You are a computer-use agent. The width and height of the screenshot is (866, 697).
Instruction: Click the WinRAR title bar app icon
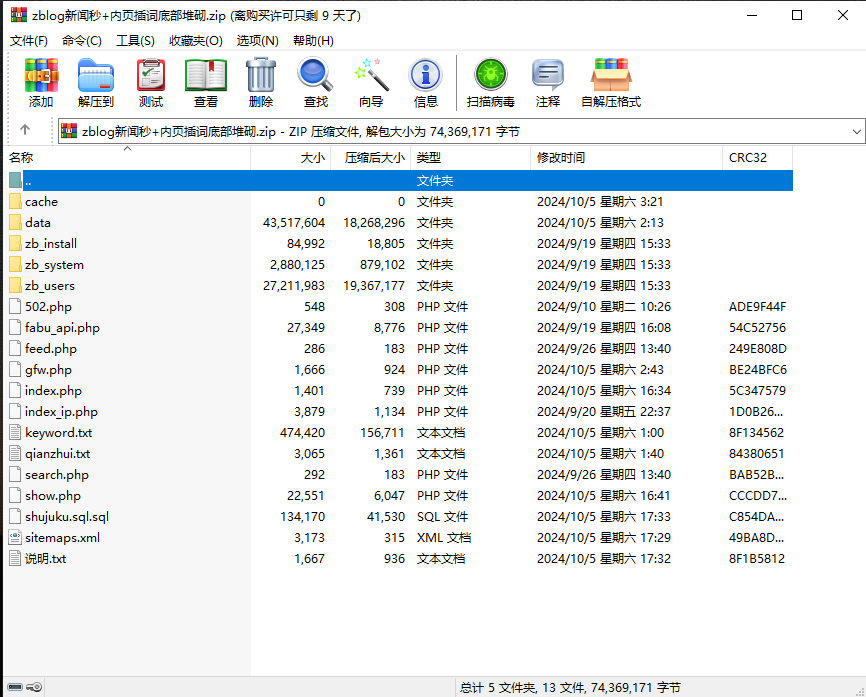[x=18, y=15]
